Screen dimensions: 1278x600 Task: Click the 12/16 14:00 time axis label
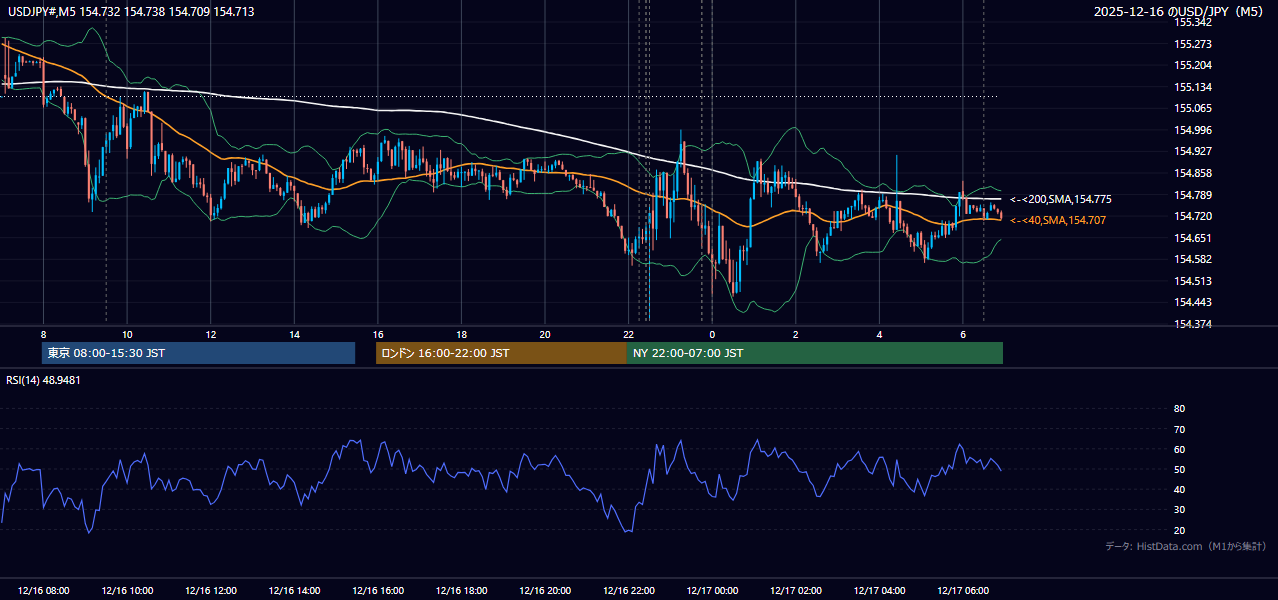click(294, 591)
